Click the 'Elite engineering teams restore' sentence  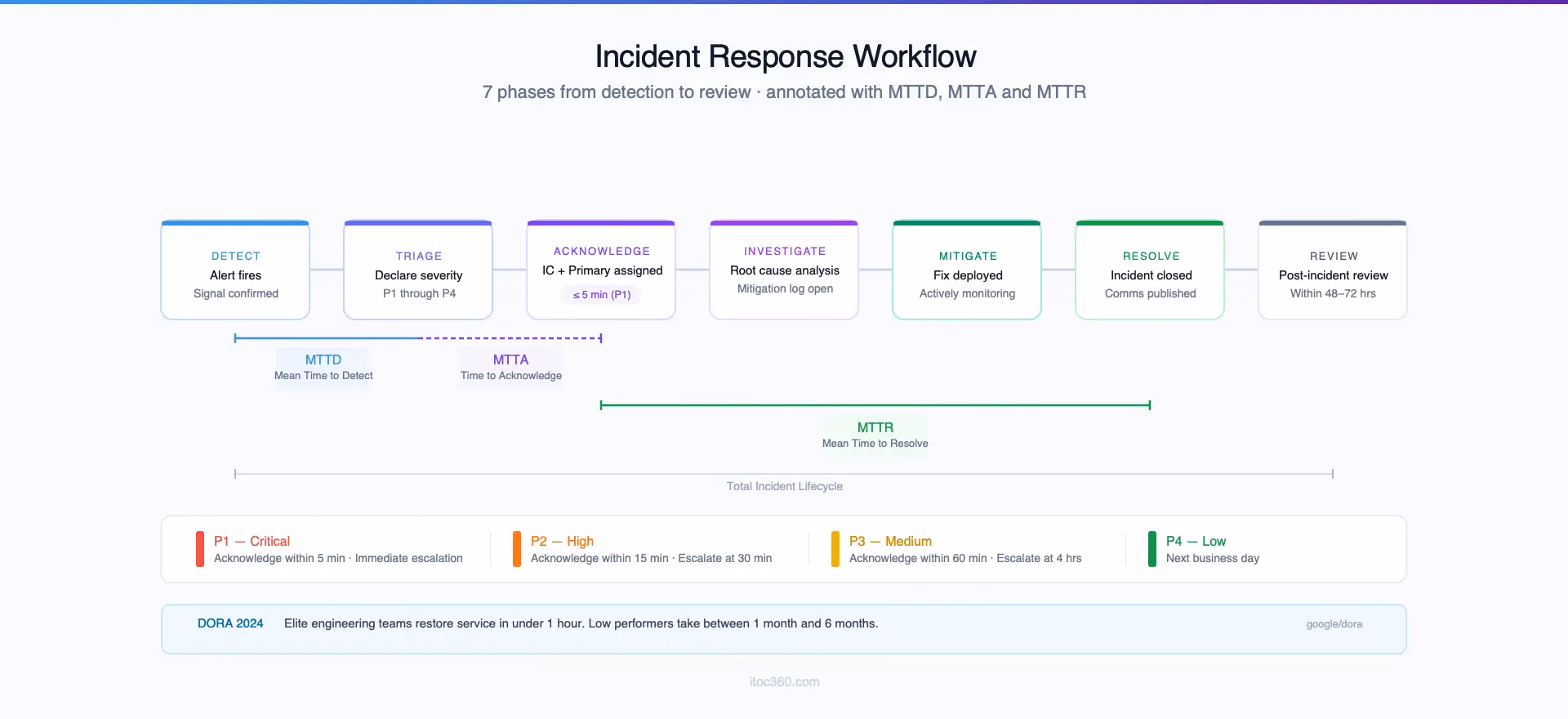581,623
